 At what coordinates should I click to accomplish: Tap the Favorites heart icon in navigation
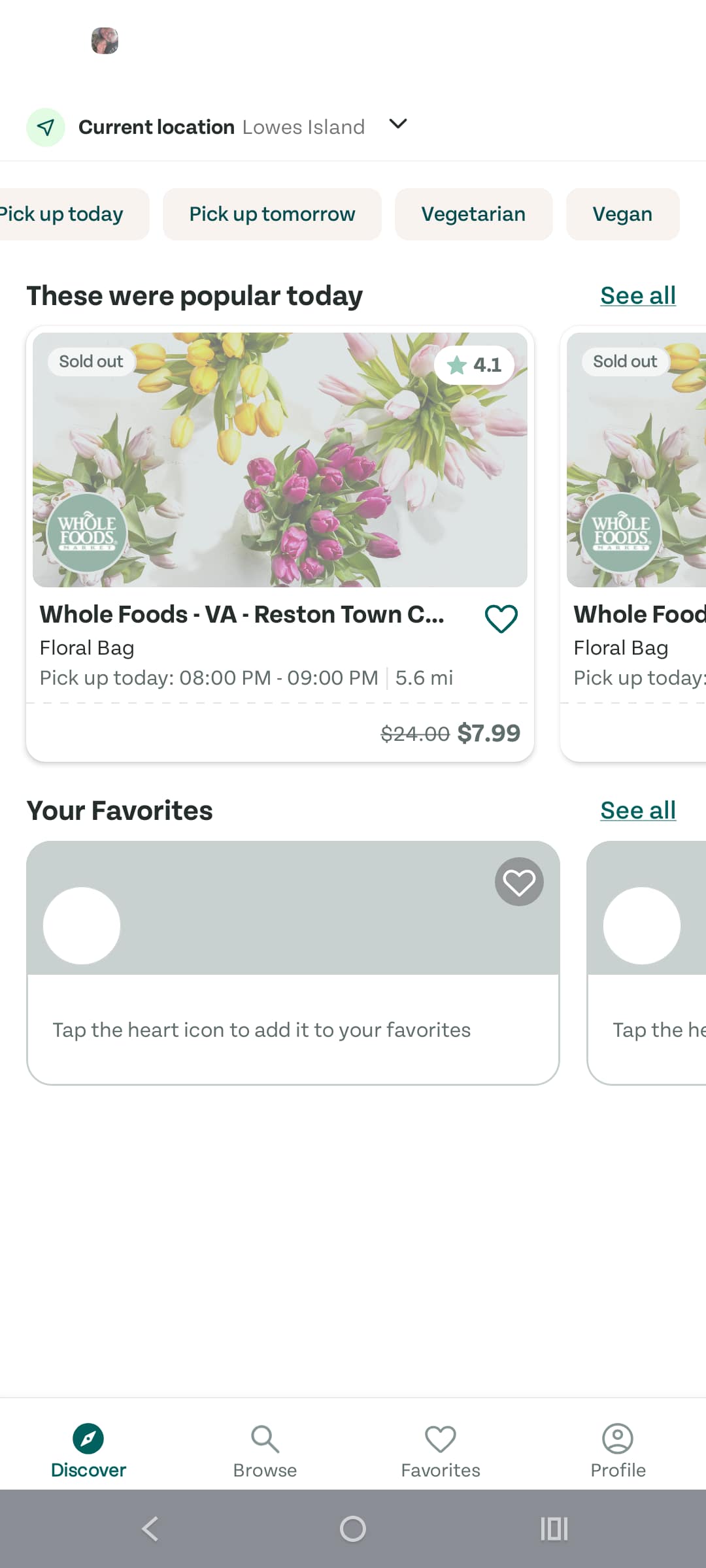pyautogui.click(x=441, y=1440)
